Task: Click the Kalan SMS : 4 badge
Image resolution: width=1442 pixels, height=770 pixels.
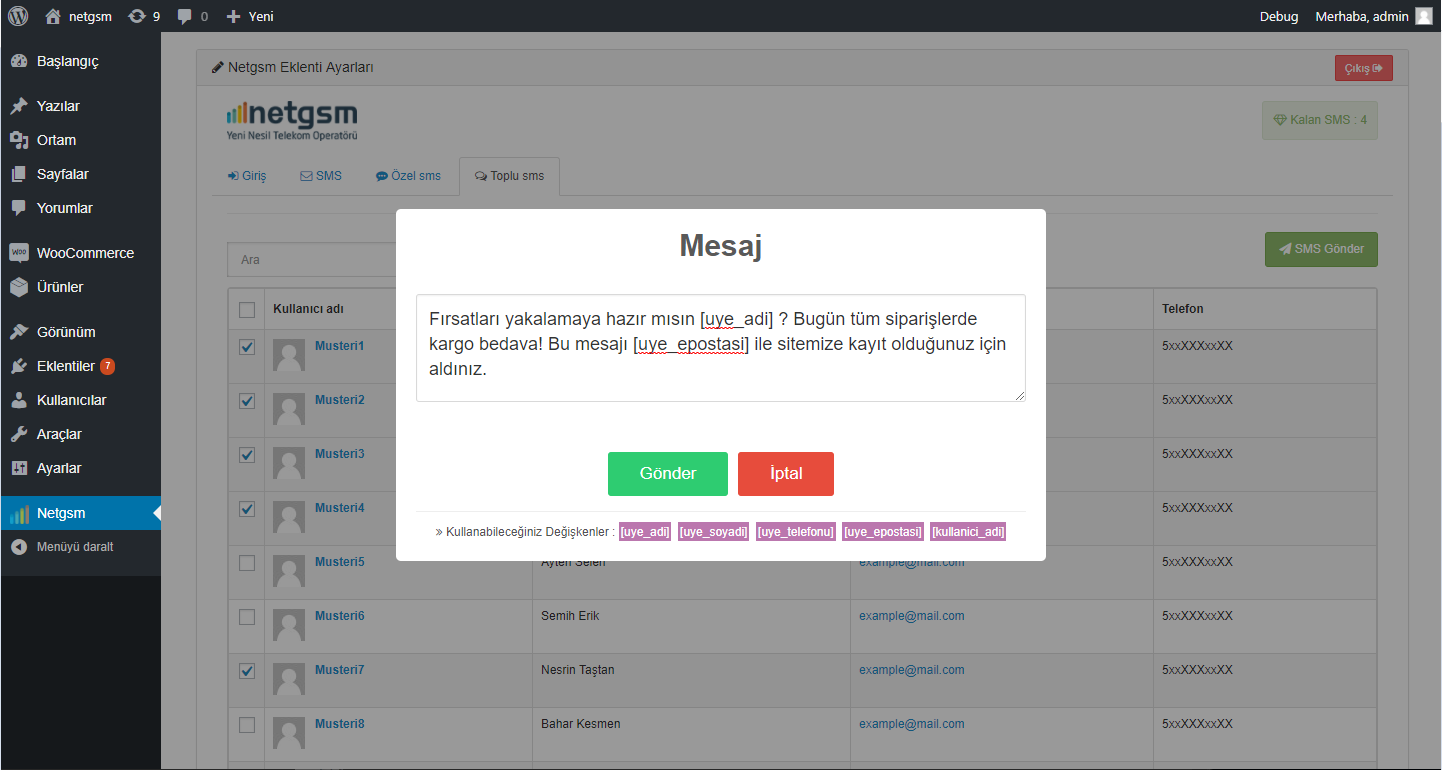Action: [x=1319, y=120]
